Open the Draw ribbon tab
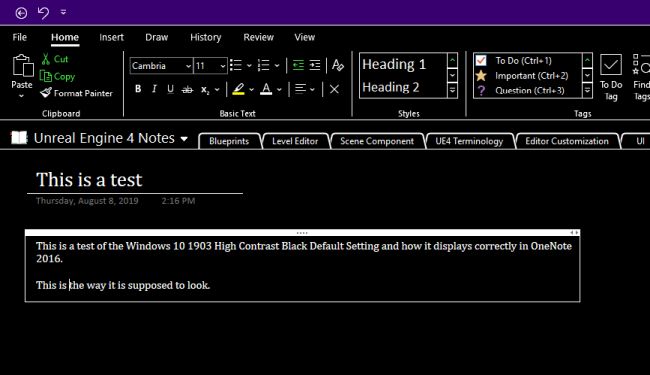 click(x=156, y=37)
